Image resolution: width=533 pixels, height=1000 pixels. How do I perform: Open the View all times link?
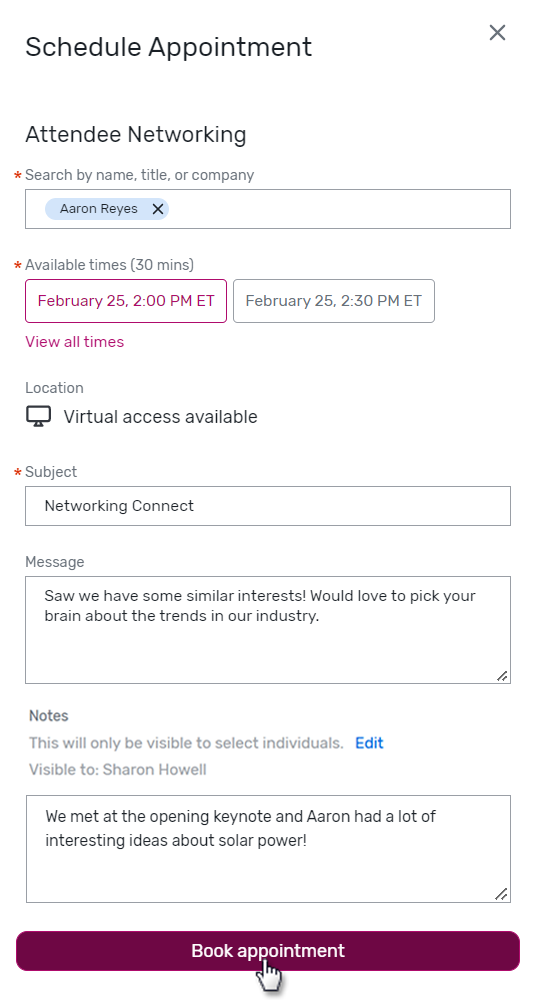tap(75, 342)
